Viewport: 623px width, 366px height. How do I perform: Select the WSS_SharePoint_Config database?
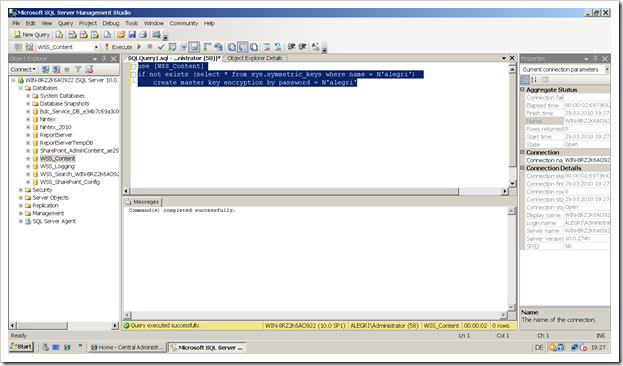(70, 182)
